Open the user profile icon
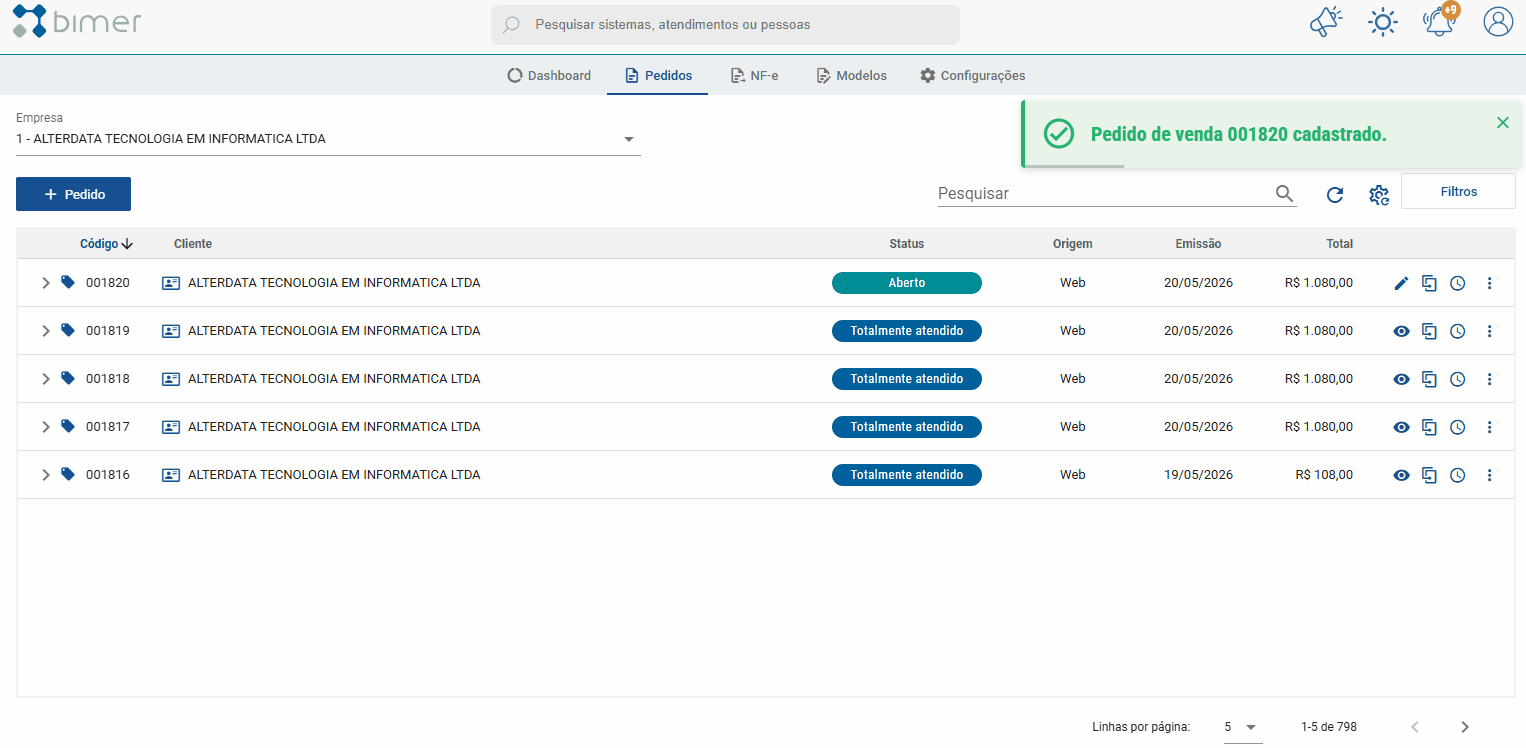The width and height of the screenshot is (1526, 748). tap(1498, 22)
